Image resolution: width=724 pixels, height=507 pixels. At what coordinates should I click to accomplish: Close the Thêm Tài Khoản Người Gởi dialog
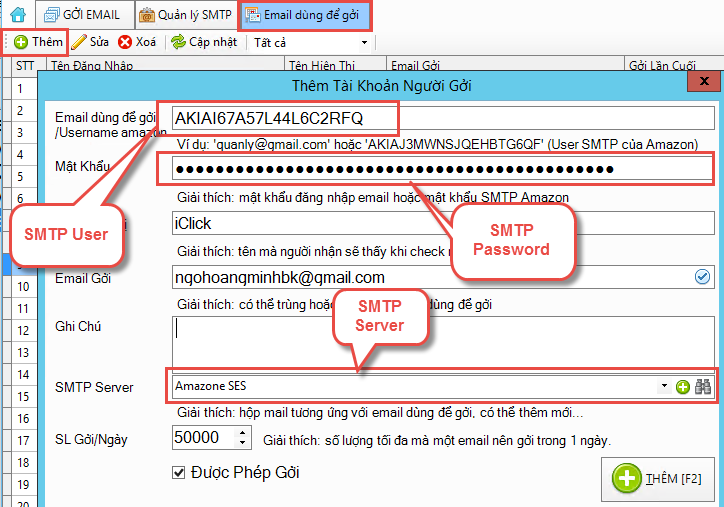[x=704, y=81]
